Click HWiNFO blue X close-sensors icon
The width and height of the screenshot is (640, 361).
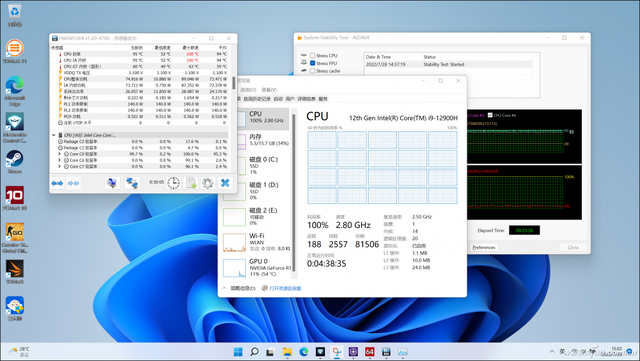pyautogui.click(x=225, y=183)
